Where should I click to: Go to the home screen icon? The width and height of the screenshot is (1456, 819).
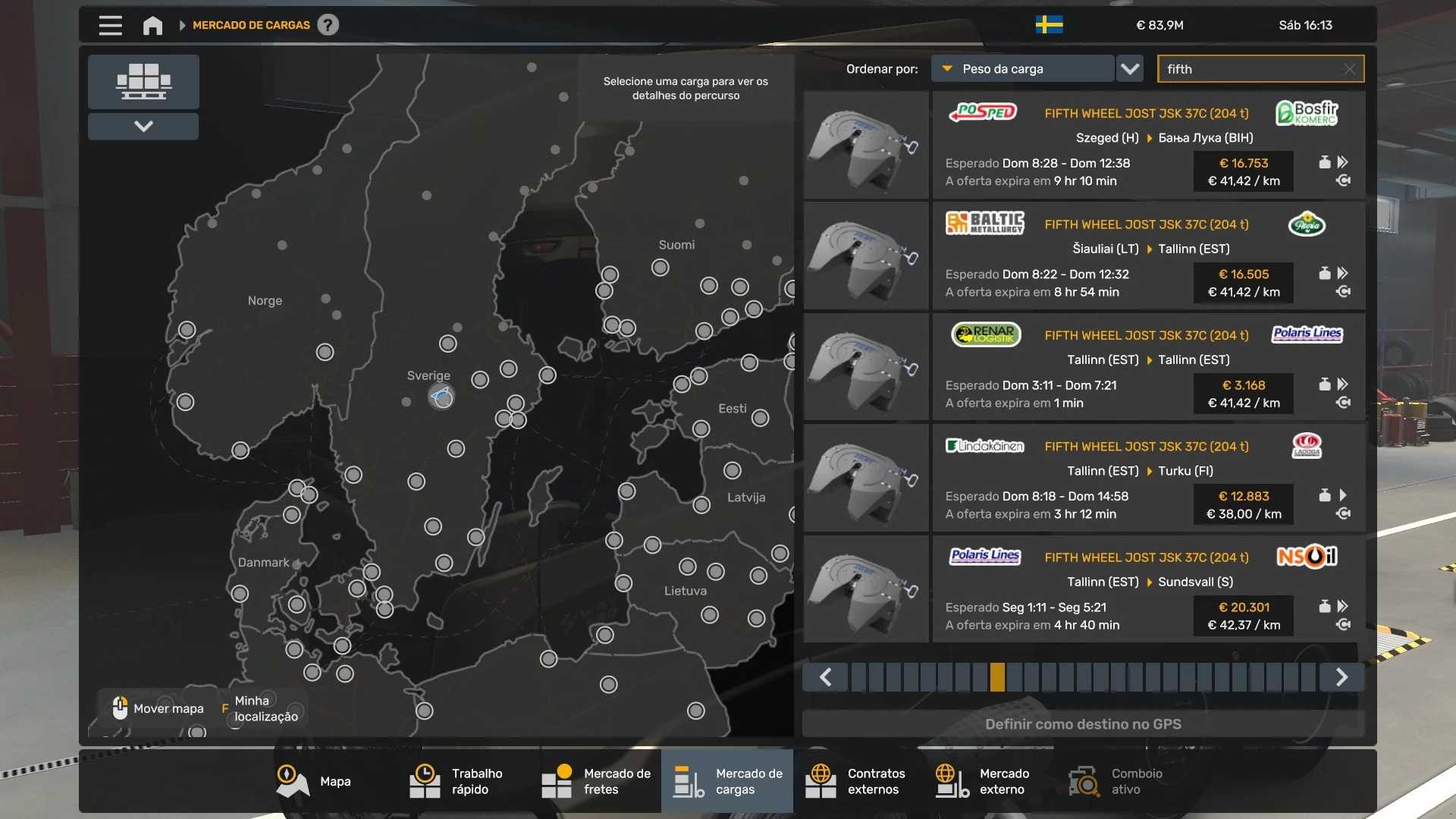(x=152, y=25)
